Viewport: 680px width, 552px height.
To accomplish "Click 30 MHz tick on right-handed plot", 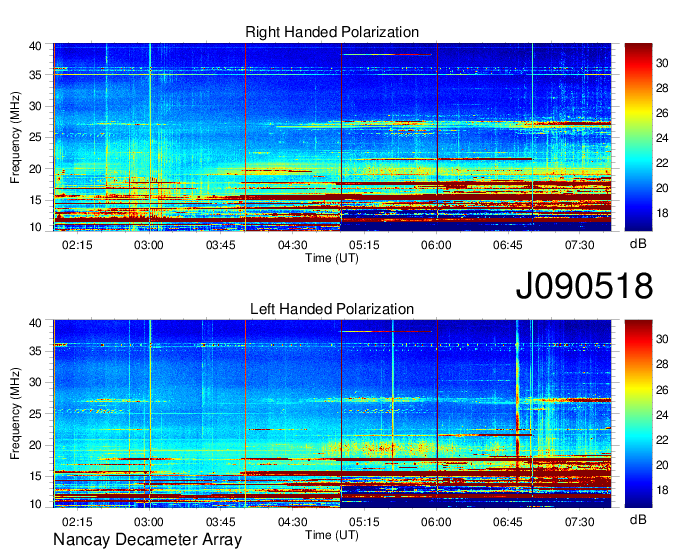I will pyautogui.click(x=35, y=106).
